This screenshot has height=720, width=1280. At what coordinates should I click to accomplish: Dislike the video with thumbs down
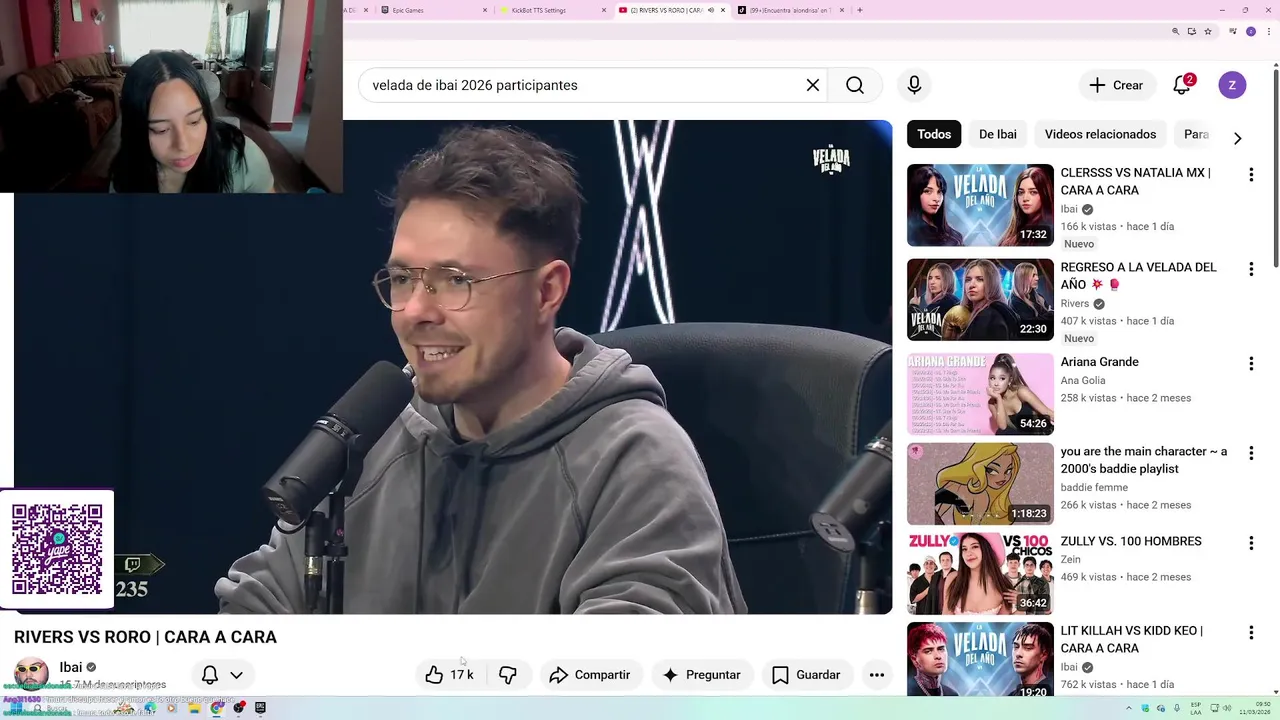[508, 675]
